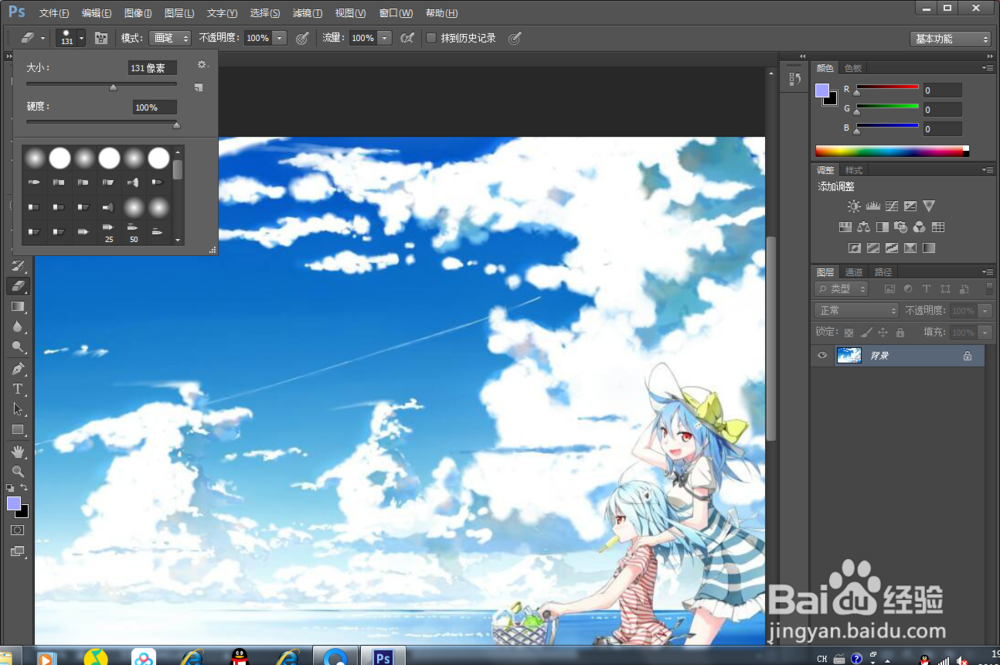Open brush preset picker gear menu

coord(202,64)
